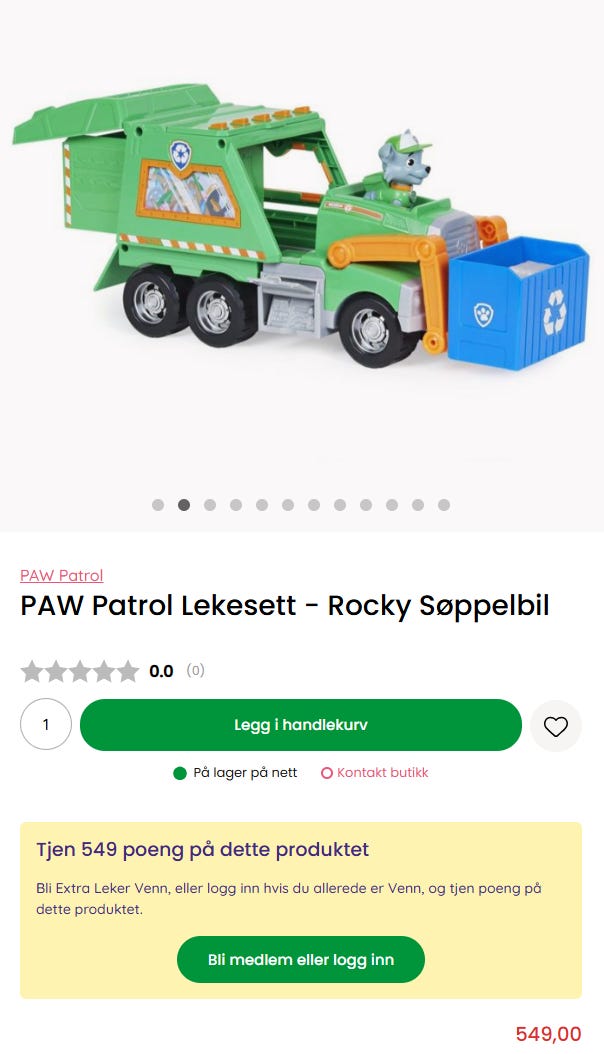This screenshot has height=1054, width=604.
Task: Go to the last carousel dot
Action: tap(443, 505)
